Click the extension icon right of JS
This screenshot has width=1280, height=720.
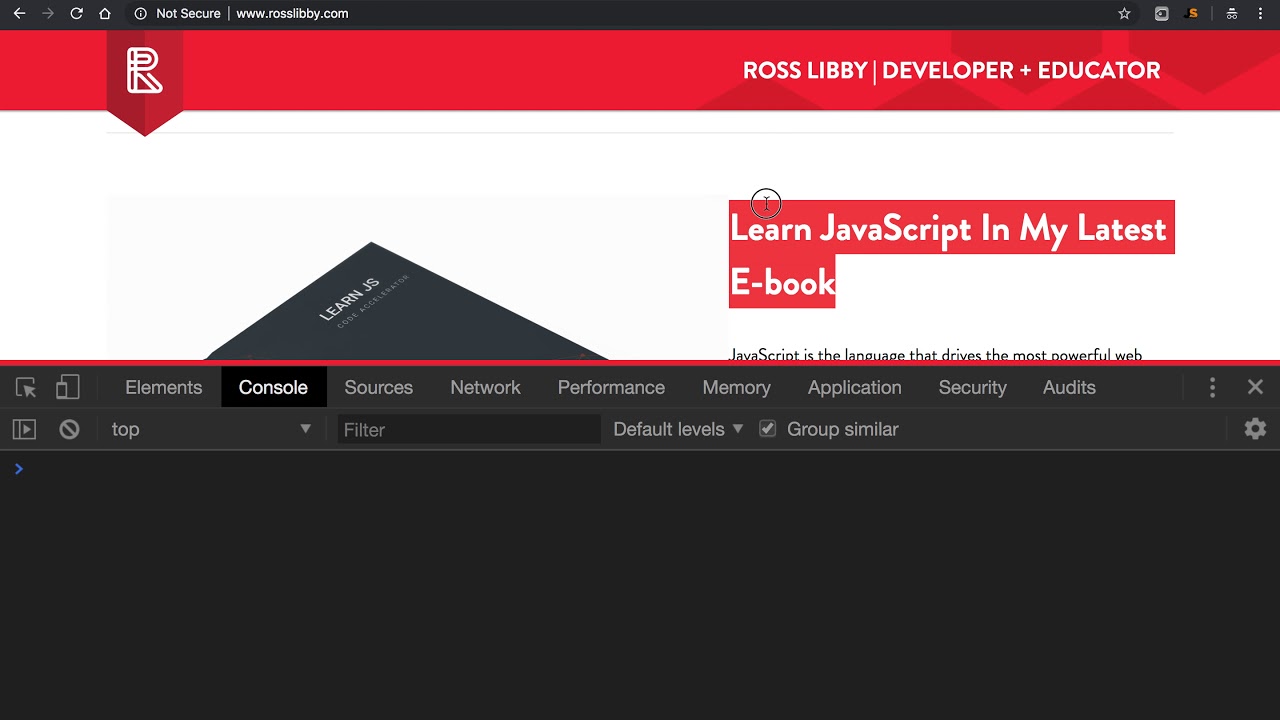(x=1232, y=14)
